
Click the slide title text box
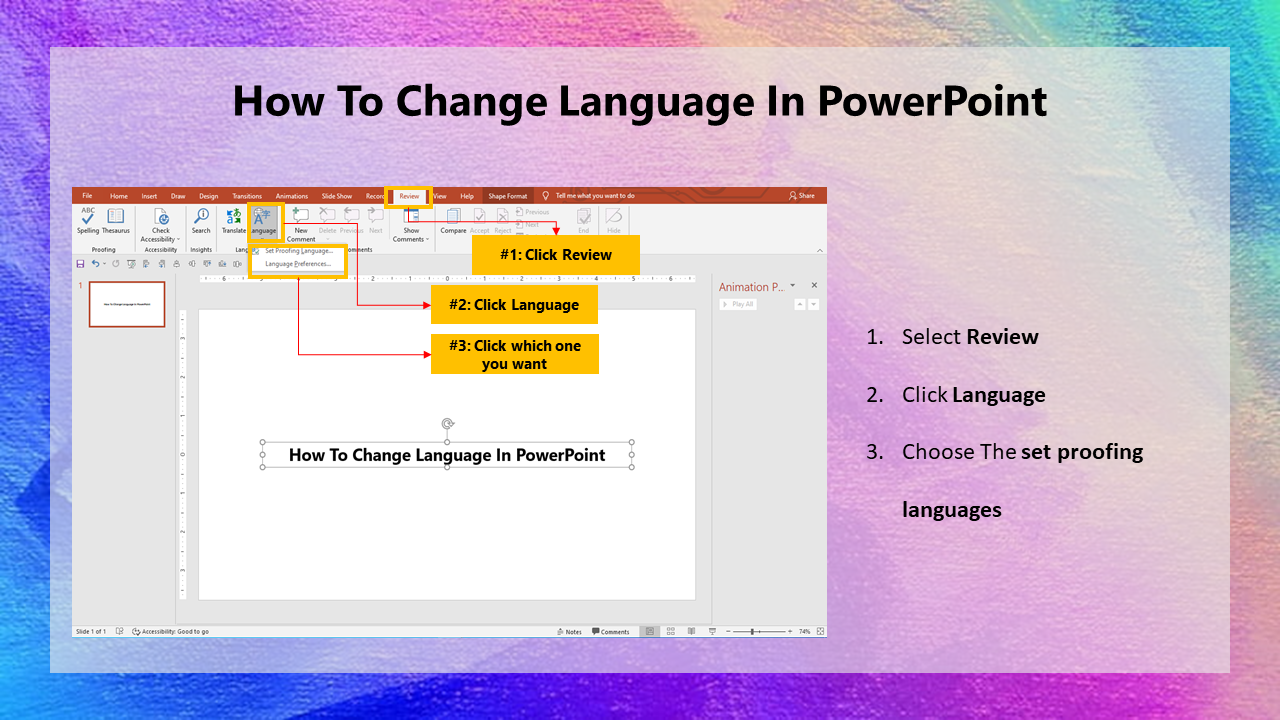tap(447, 455)
